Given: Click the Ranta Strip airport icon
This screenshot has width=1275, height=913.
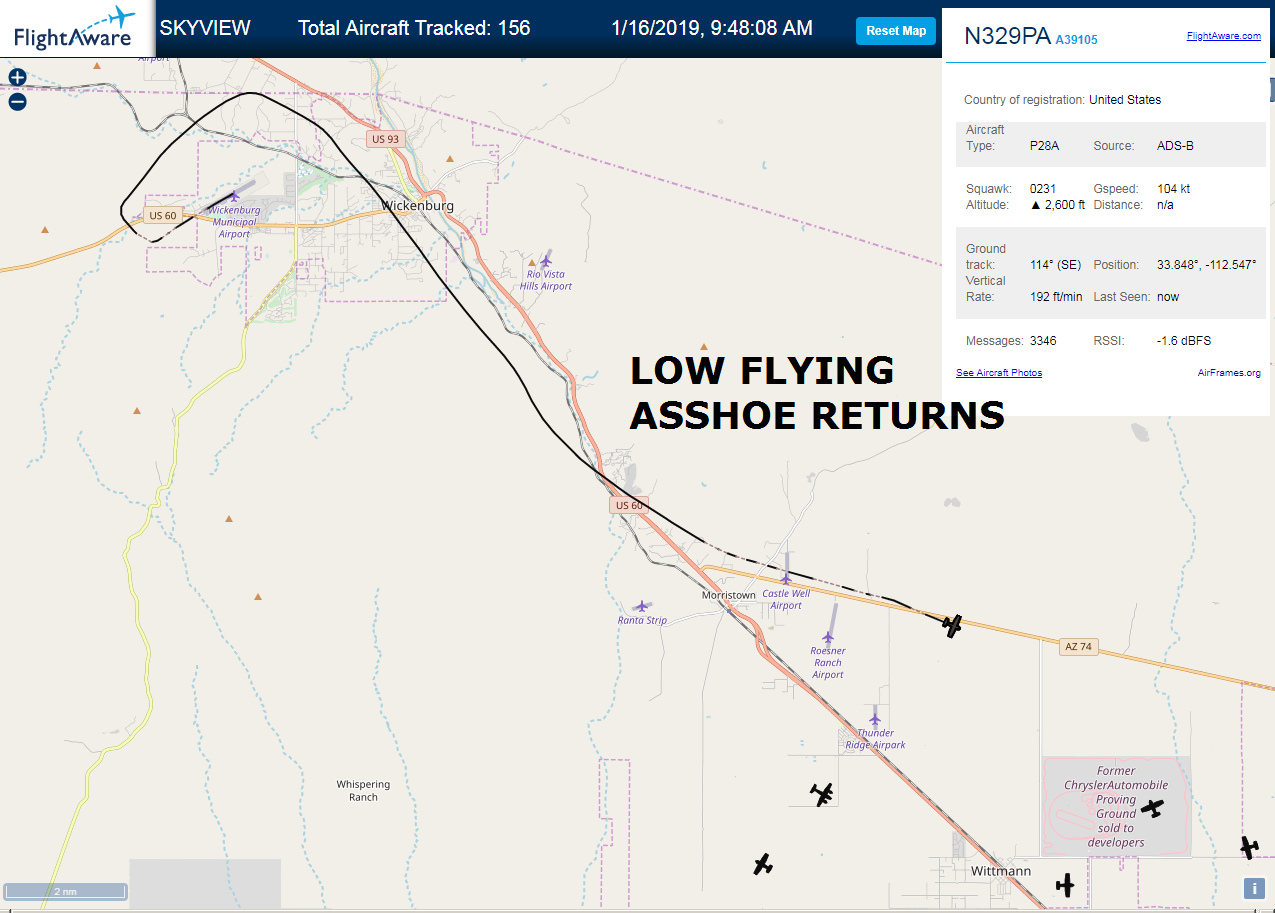Looking at the screenshot, I should [641, 606].
